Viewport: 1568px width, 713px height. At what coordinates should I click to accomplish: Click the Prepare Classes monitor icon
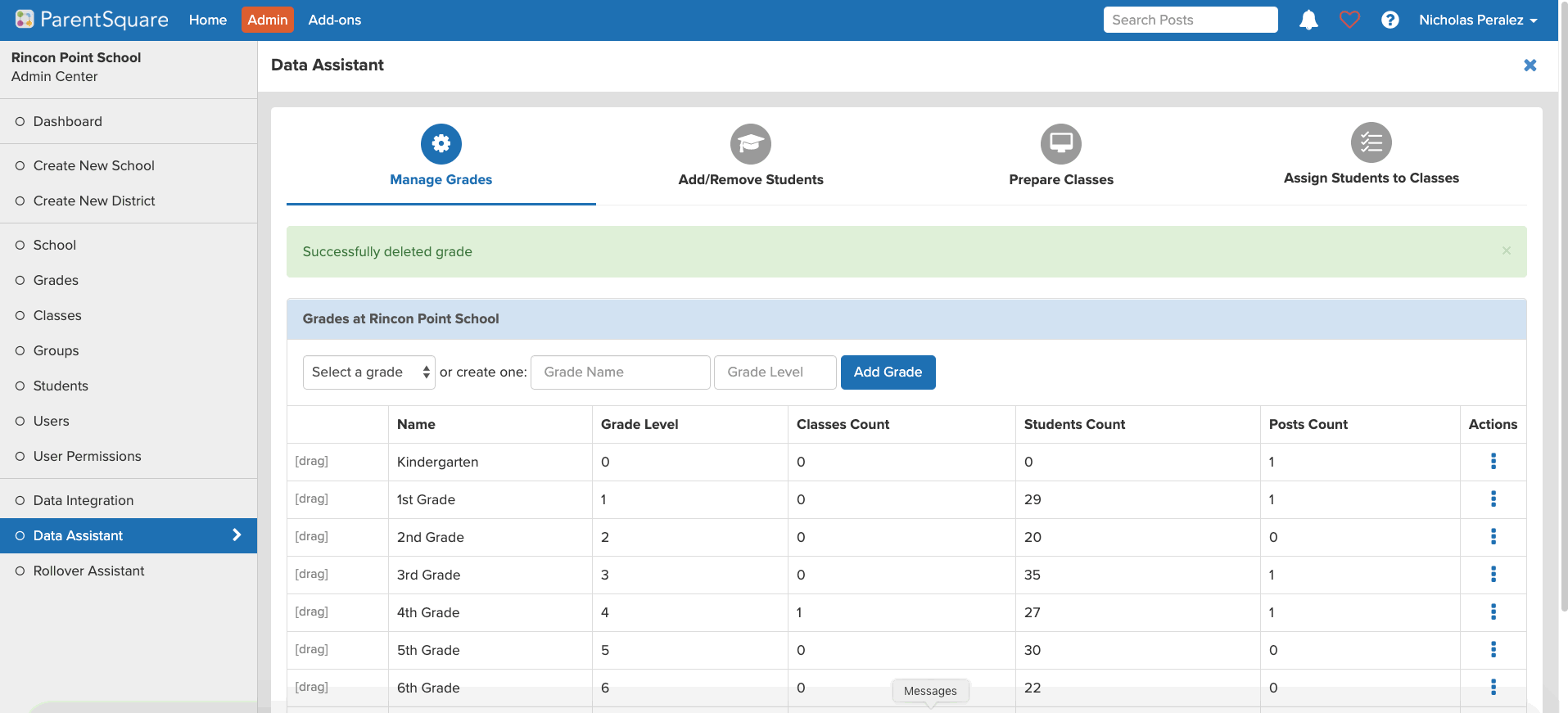tap(1061, 144)
